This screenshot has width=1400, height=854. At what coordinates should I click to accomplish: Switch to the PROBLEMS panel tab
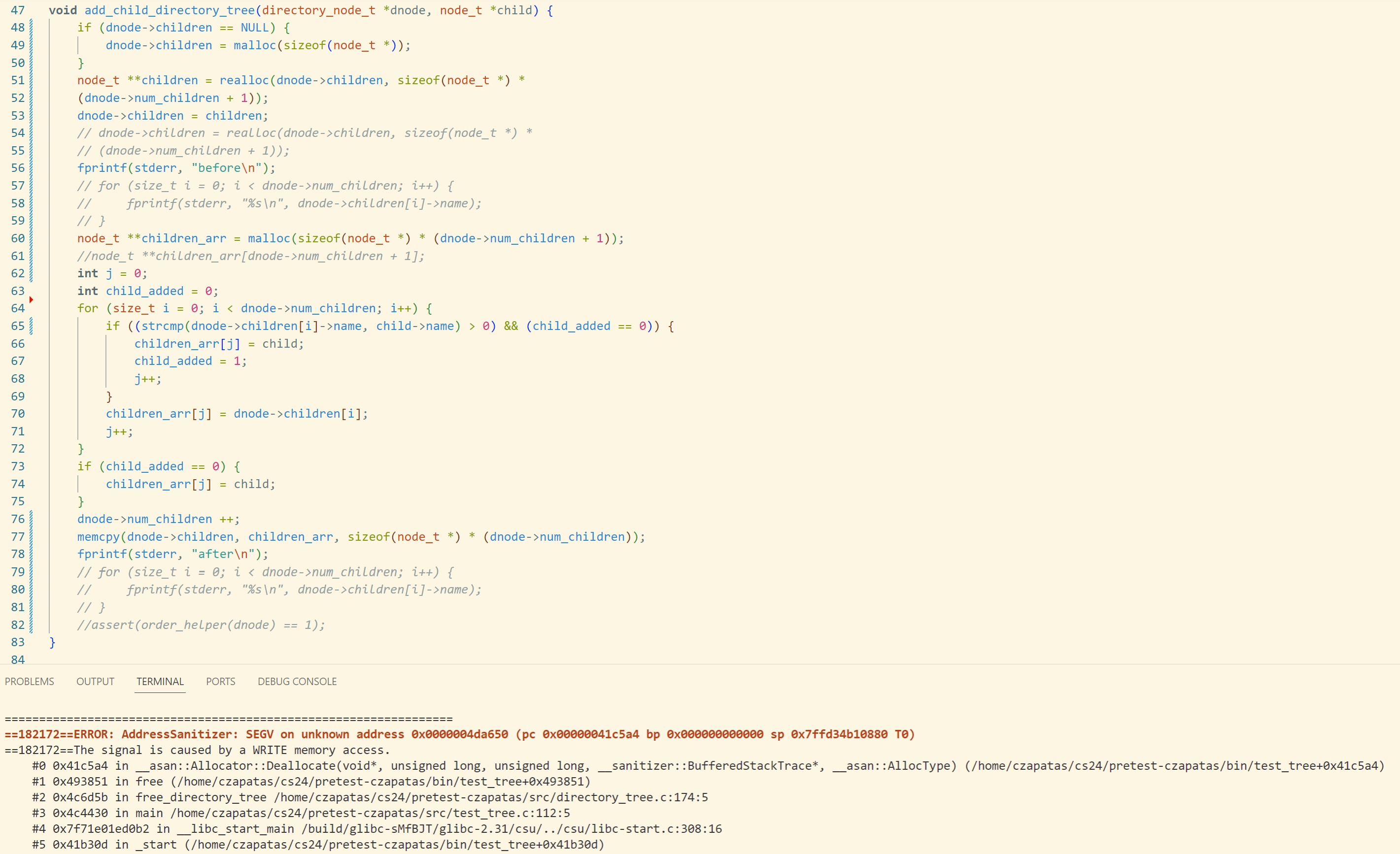30,682
